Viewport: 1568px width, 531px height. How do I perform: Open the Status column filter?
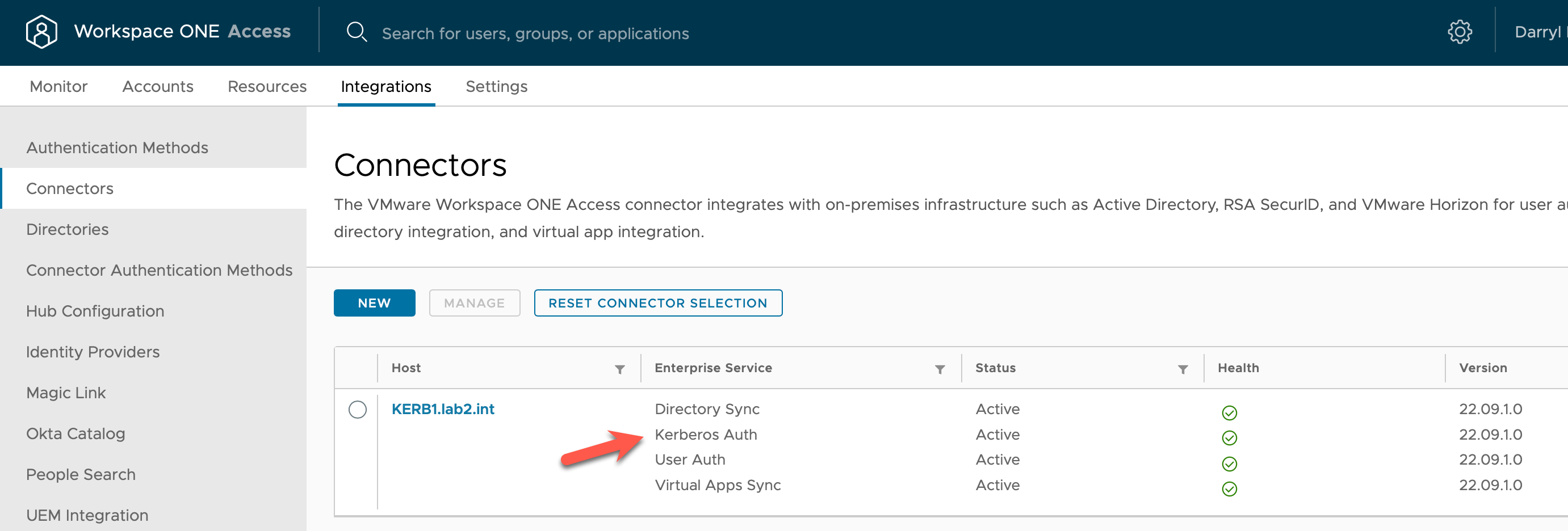[1182, 369]
